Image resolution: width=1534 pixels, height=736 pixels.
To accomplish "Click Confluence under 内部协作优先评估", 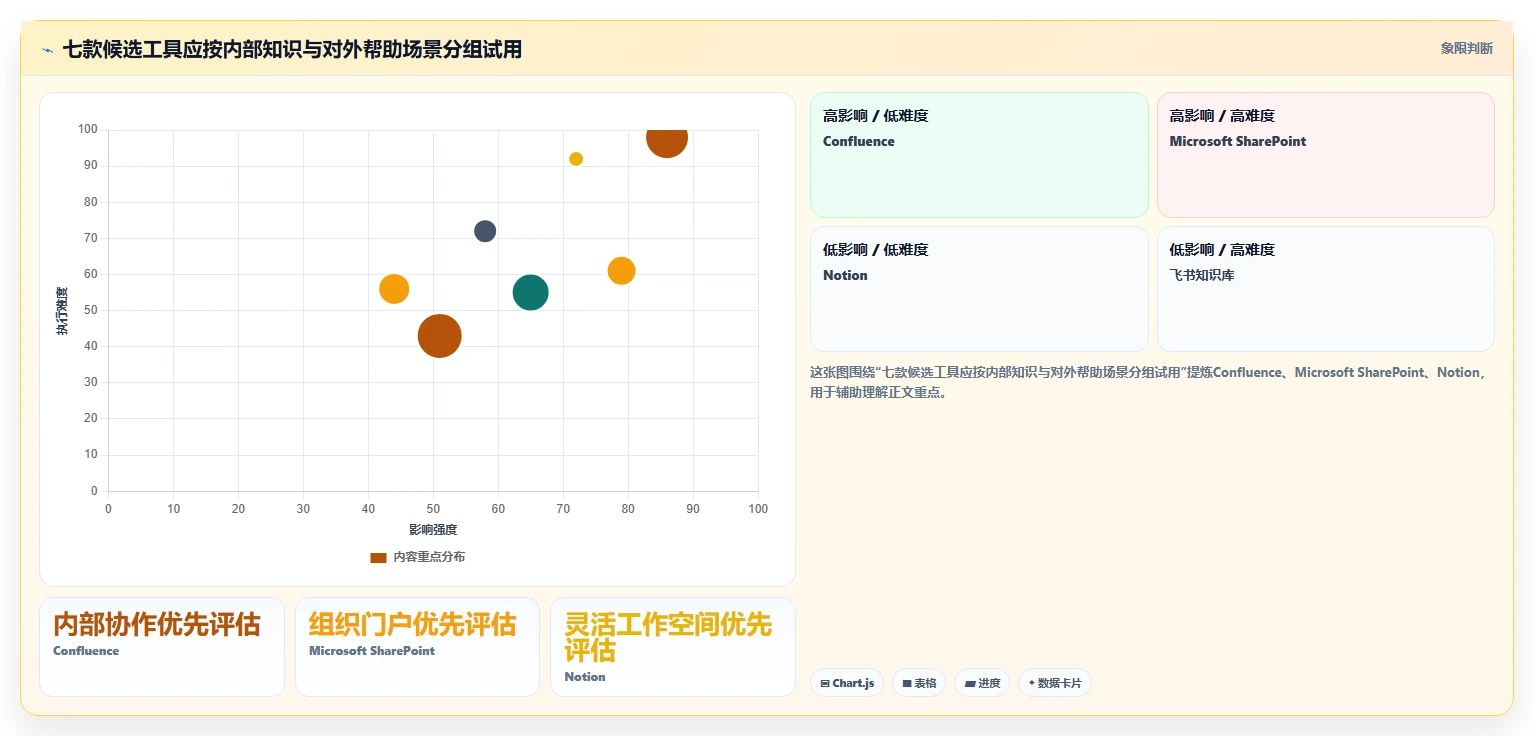I will (86, 651).
